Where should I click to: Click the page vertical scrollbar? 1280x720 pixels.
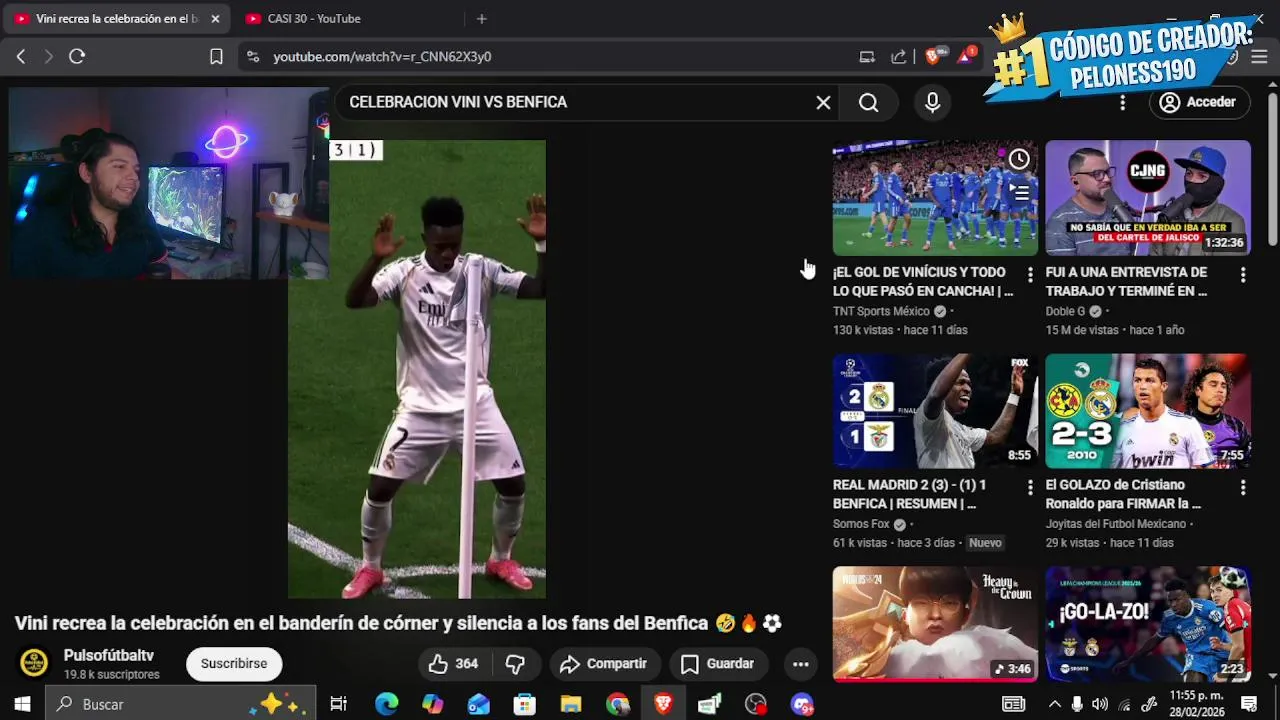(1272, 170)
